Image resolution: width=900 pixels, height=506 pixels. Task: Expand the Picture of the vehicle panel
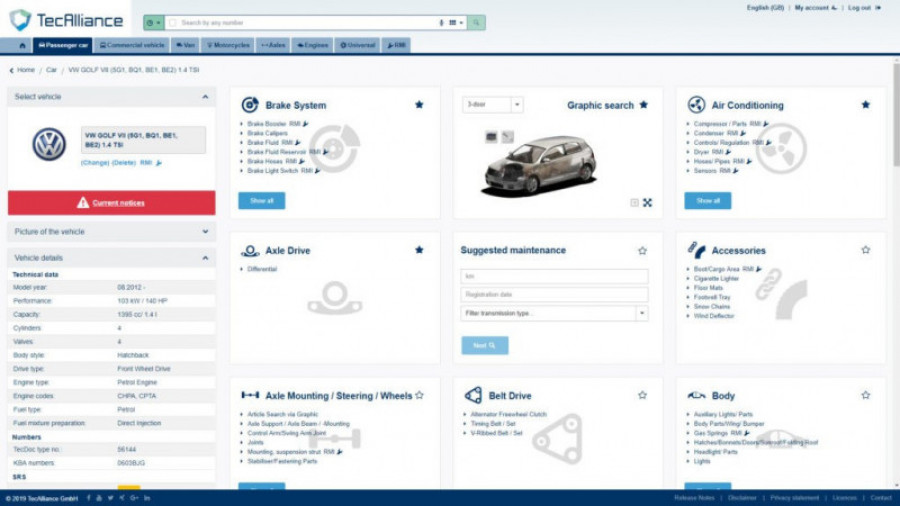(x=205, y=232)
